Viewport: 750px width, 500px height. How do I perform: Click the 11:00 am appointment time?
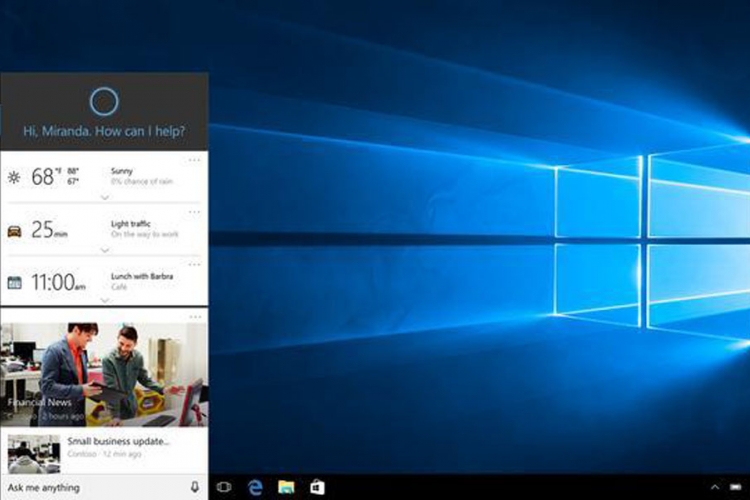tap(58, 282)
